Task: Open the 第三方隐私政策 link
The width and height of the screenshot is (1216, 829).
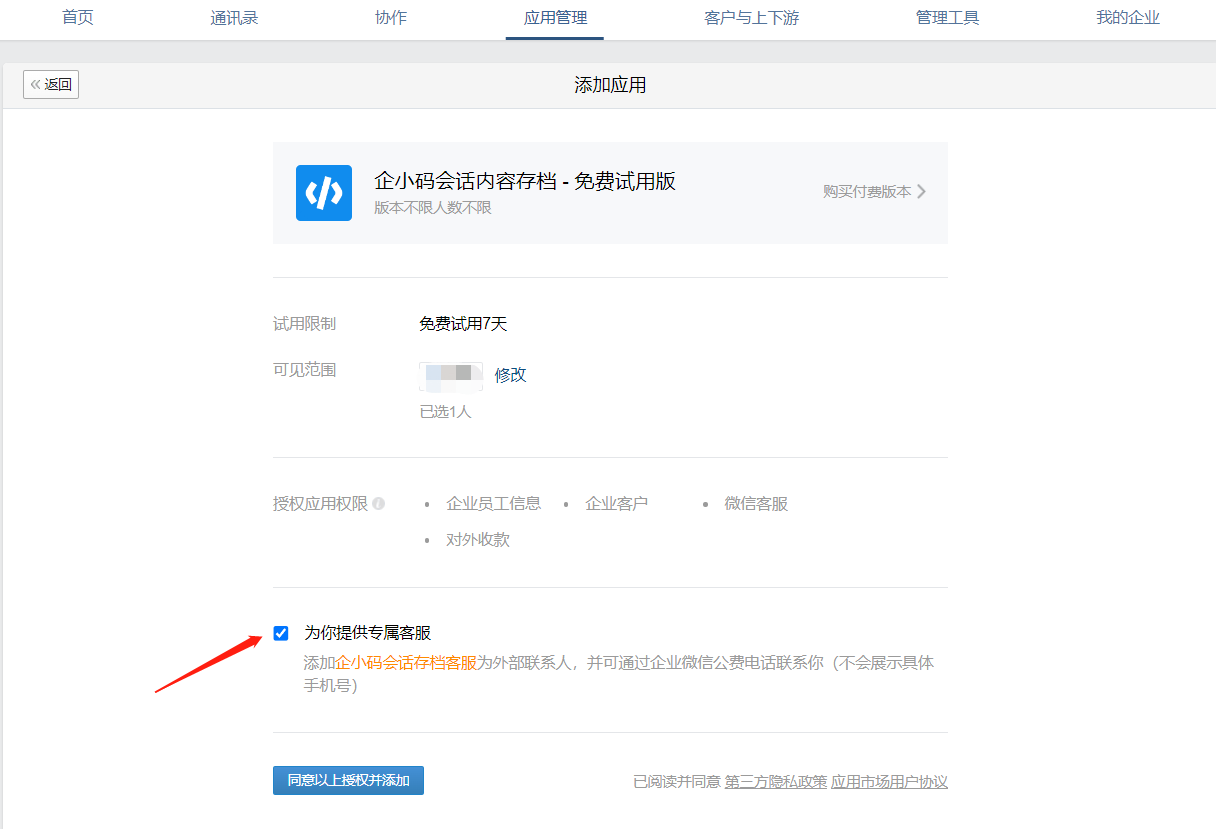Action: point(776,782)
